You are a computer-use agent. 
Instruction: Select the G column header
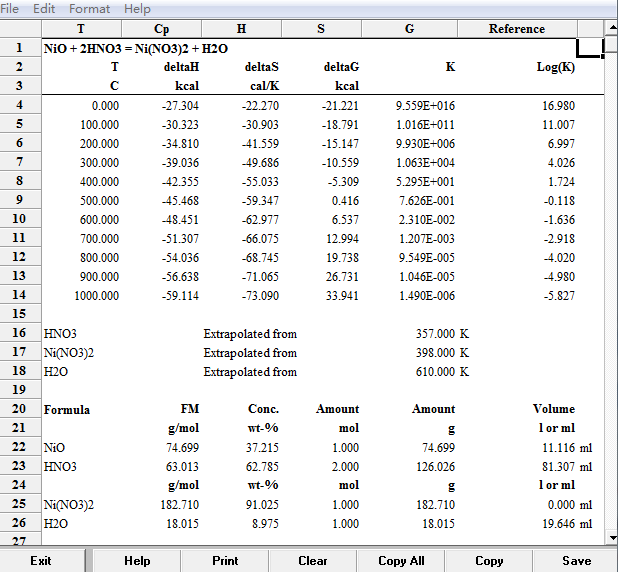[x=410, y=29]
